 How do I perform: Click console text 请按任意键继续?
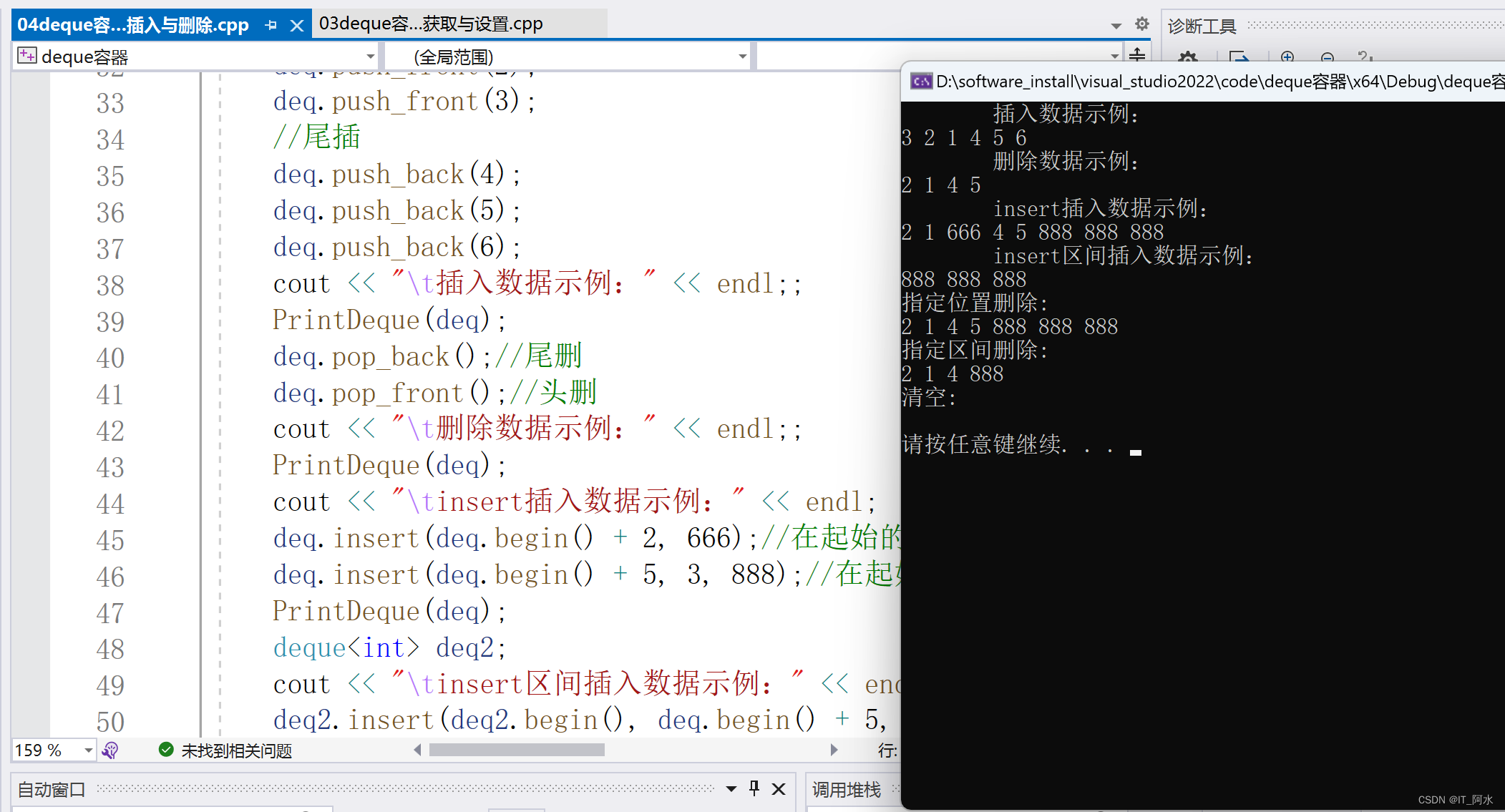click(x=982, y=444)
